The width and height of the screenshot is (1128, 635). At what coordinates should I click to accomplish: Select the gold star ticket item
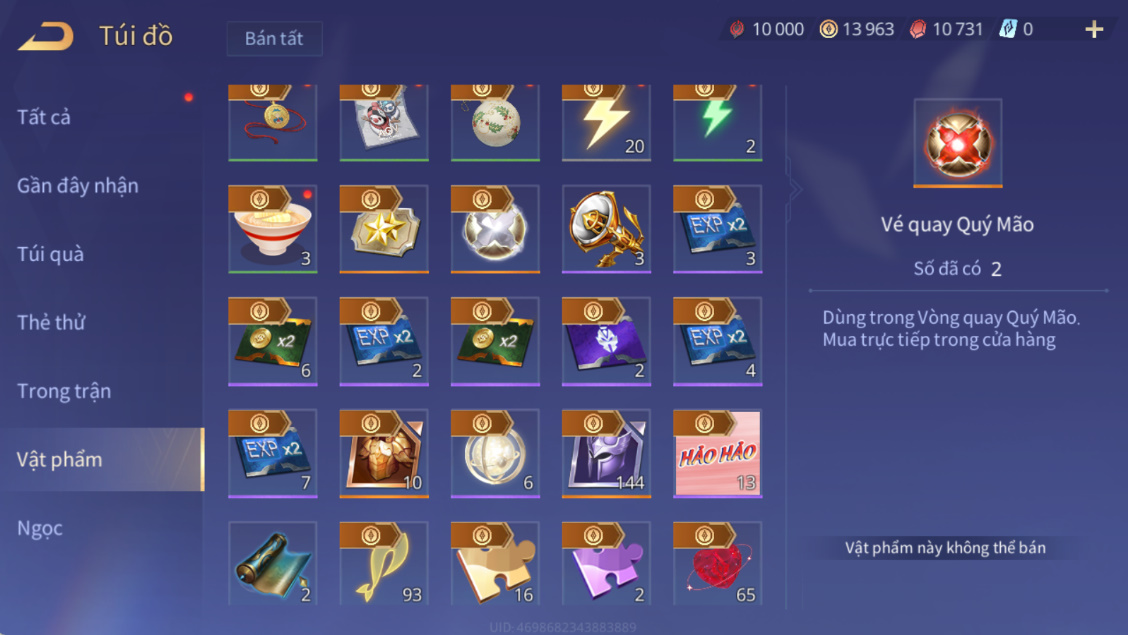point(384,229)
